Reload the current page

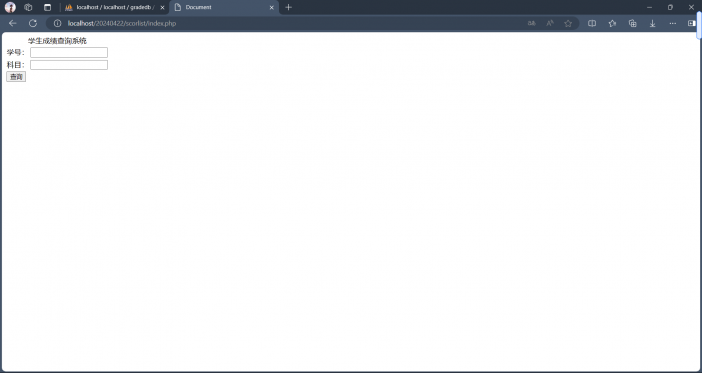33,23
